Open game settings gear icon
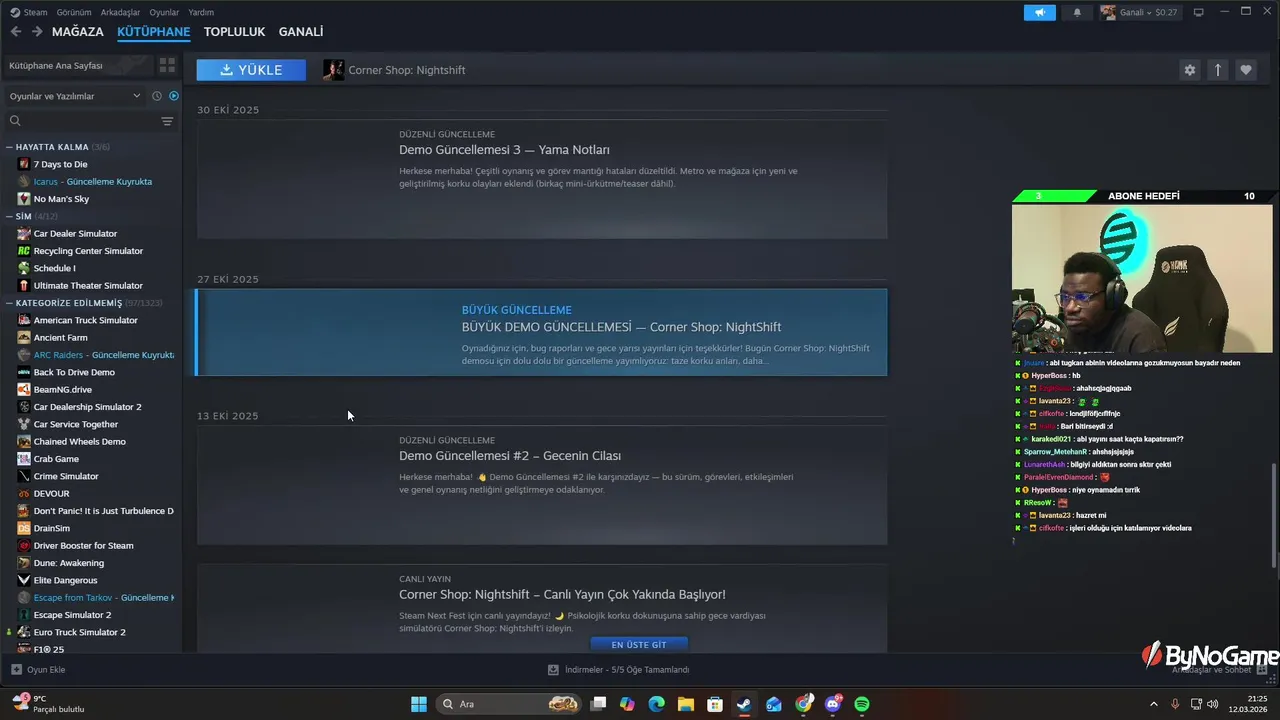Image resolution: width=1280 pixels, height=720 pixels. [x=1189, y=70]
